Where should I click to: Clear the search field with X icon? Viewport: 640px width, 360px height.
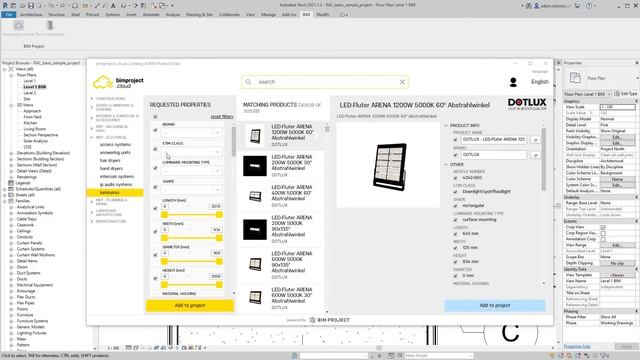point(402,82)
